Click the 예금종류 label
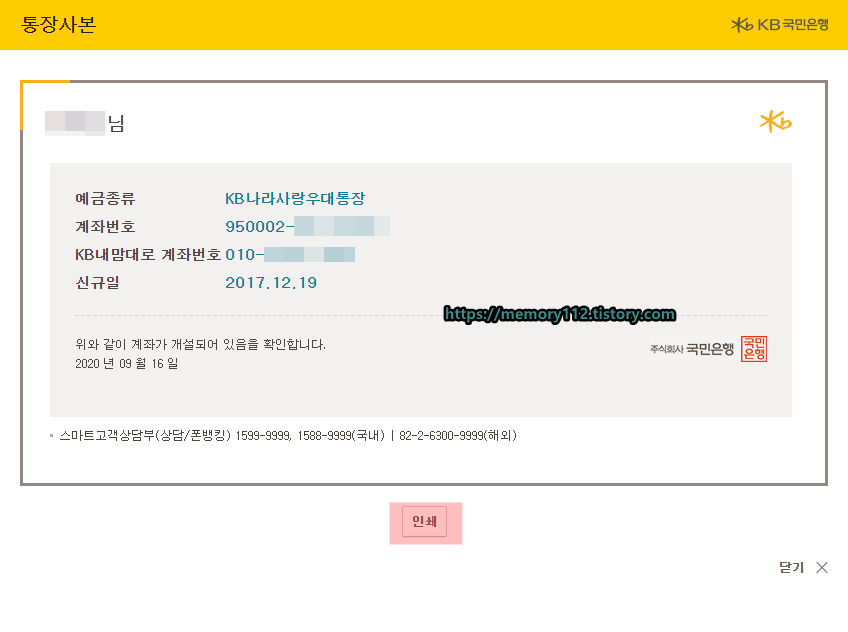This screenshot has width=848, height=632. [x=105, y=198]
